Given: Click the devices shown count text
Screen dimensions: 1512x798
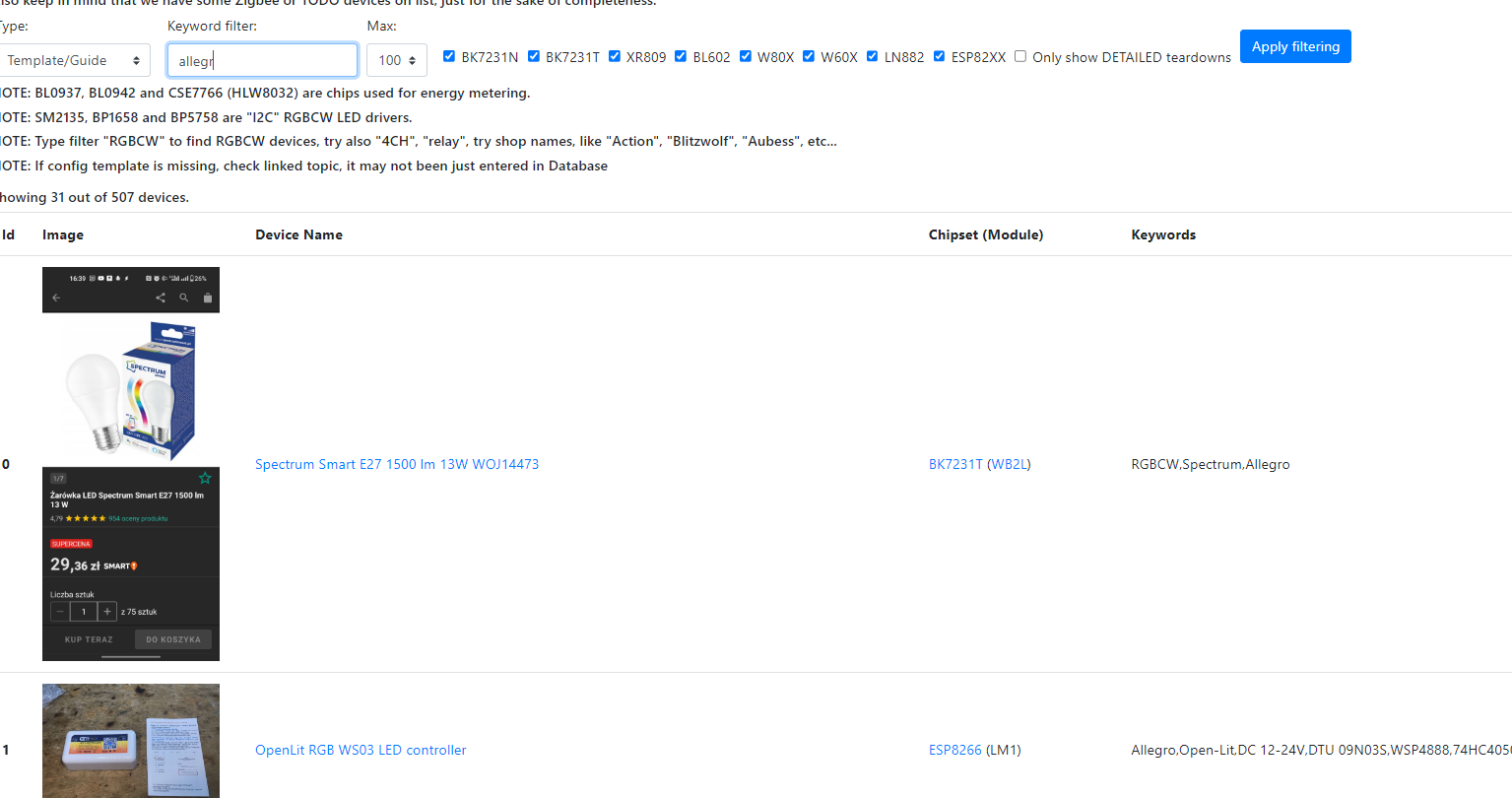Looking at the screenshot, I should pyautogui.click(x=95, y=197).
